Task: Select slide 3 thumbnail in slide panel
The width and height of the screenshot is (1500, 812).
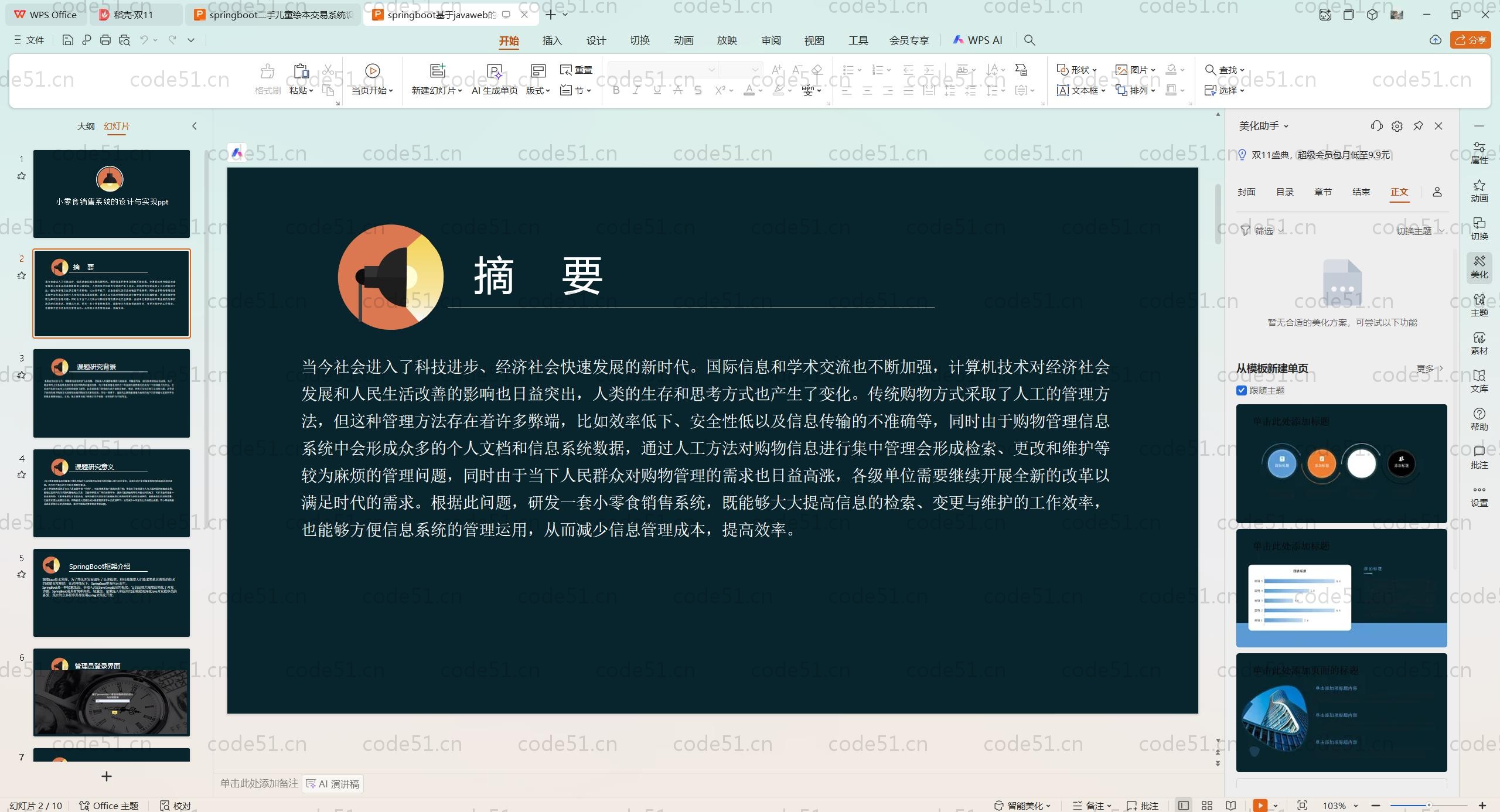Action: click(111, 393)
